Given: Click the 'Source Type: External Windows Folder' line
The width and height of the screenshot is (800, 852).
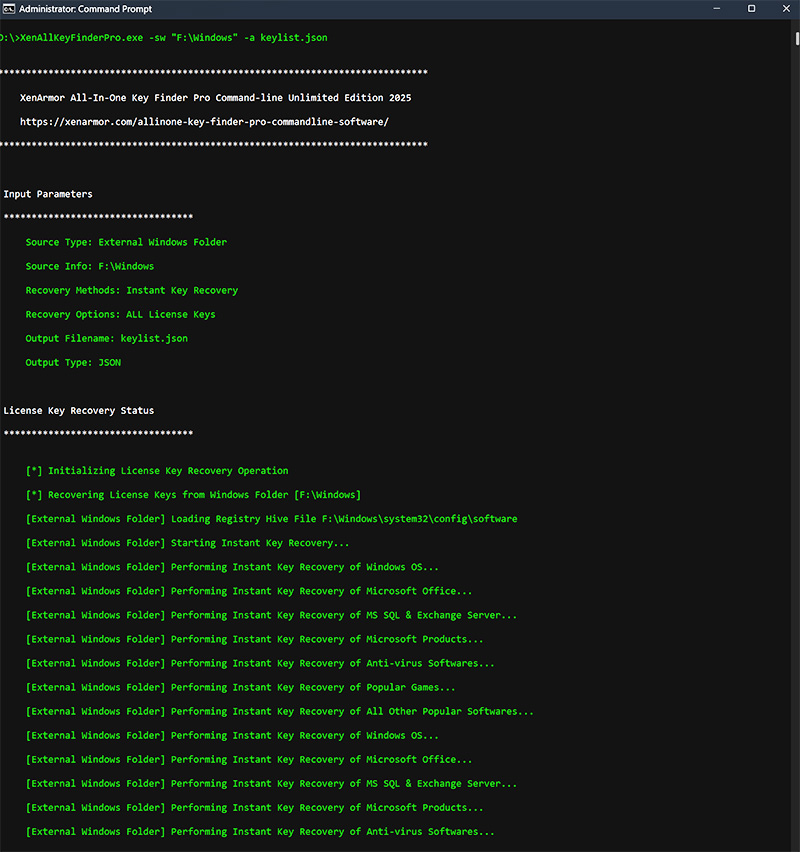Looking at the screenshot, I should (x=126, y=242).
